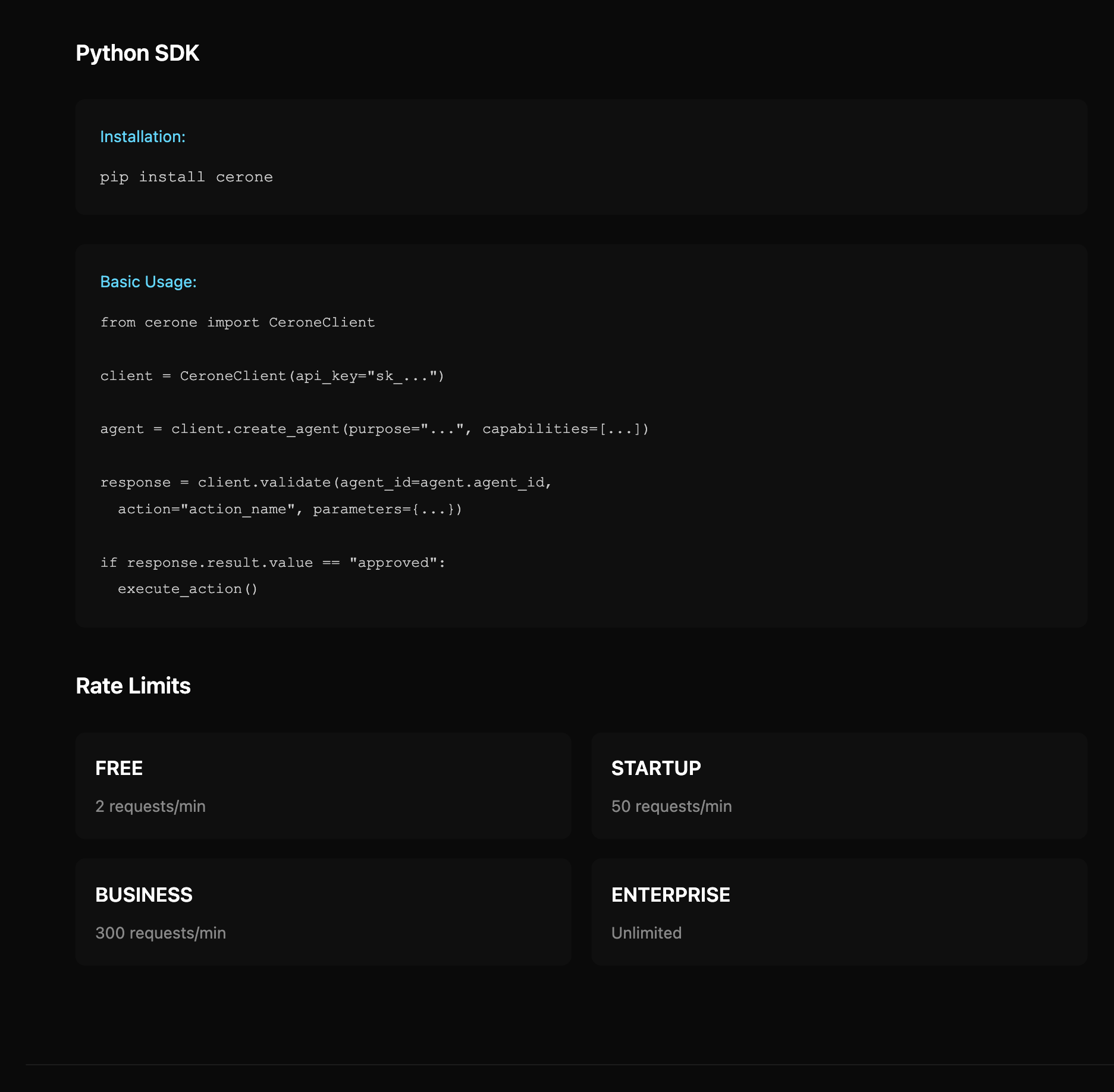Click the execute_action() line
The image size is (1114, 1092).
(187, 589)
